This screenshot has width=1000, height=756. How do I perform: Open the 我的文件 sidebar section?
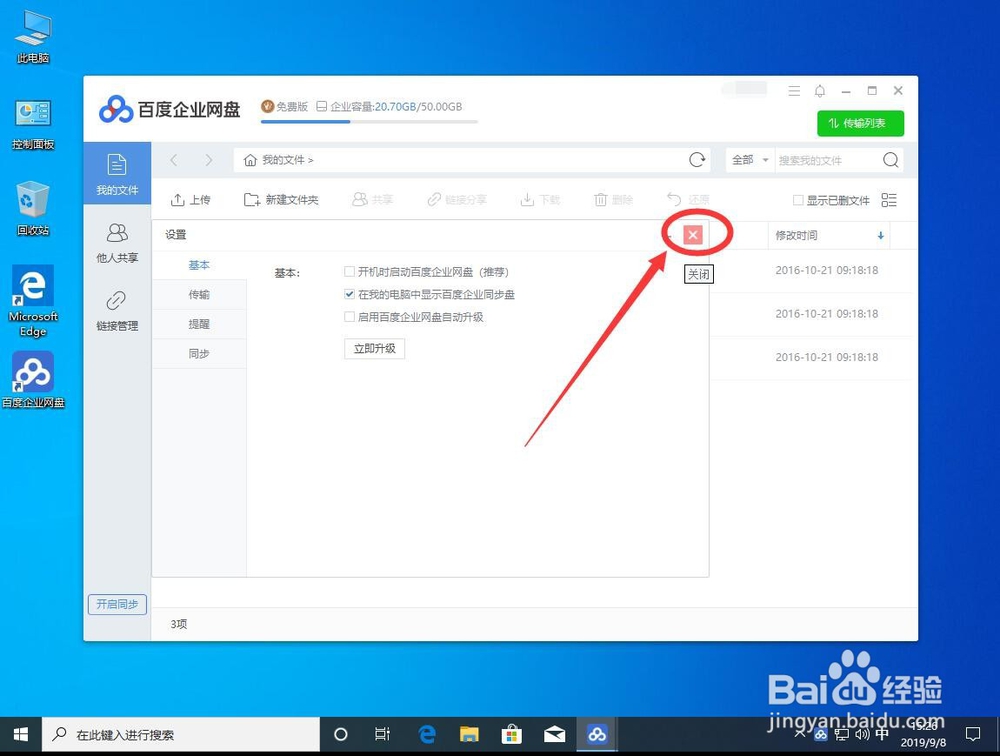(117, 174)
